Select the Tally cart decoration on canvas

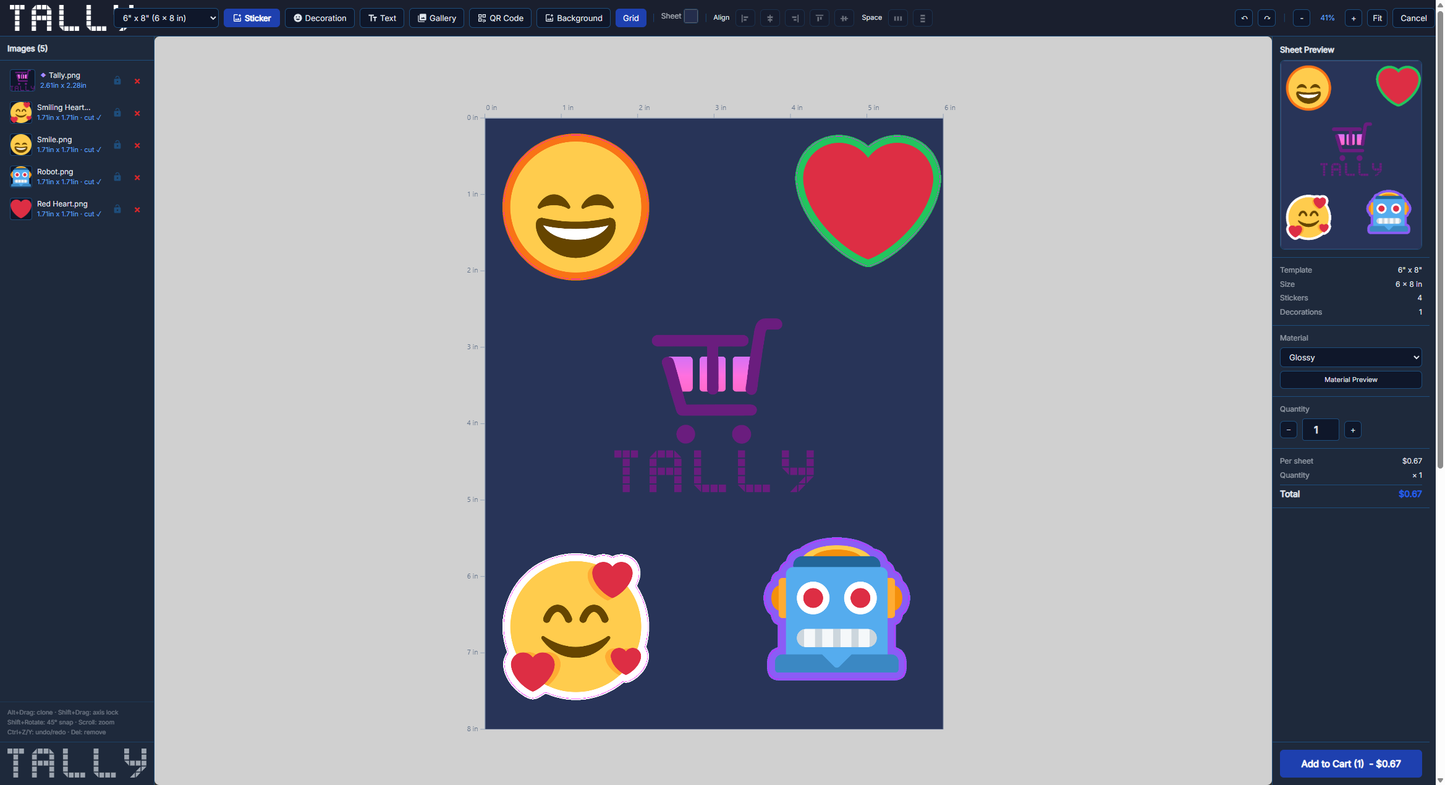click(714, 405)
